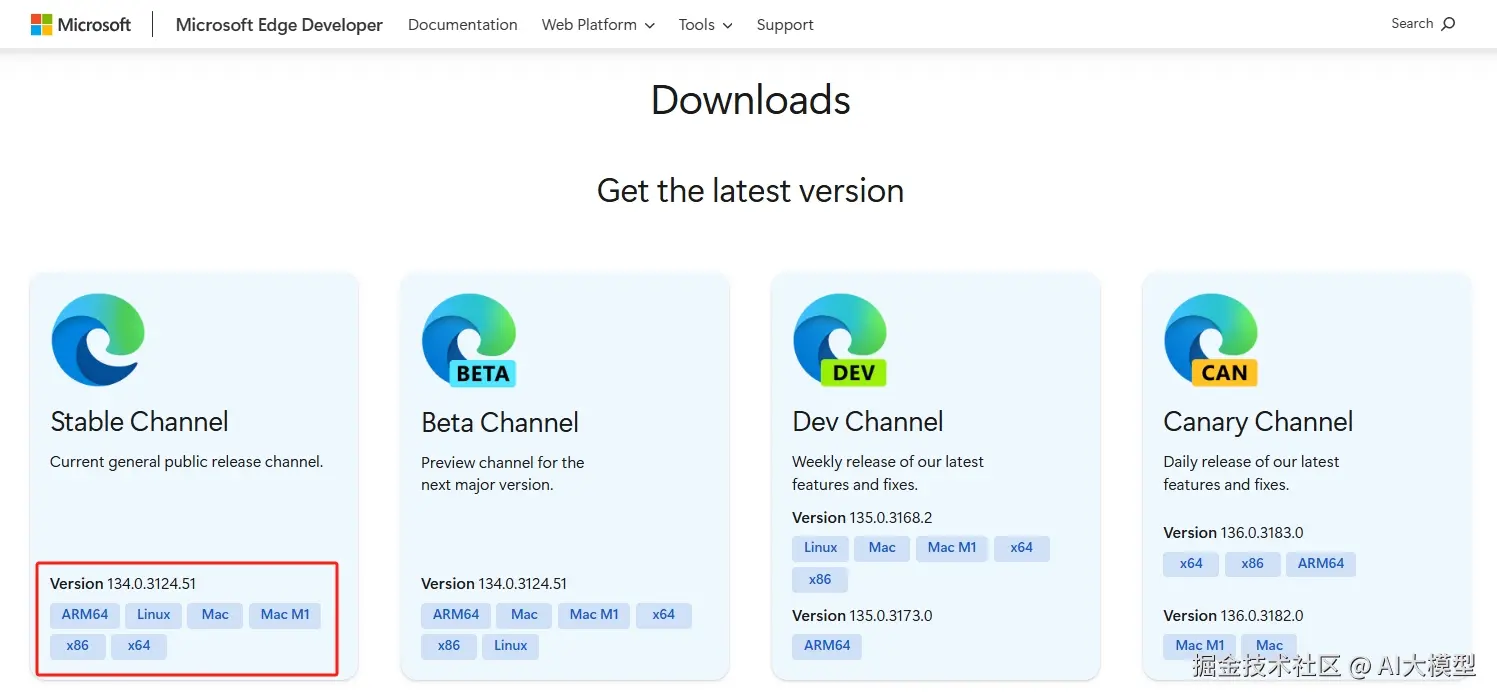The height and width of the screenshot is (700, 1497).
Task: Click the Stable Channel heading
Action: pyautogui.click(x=139, y=422)
